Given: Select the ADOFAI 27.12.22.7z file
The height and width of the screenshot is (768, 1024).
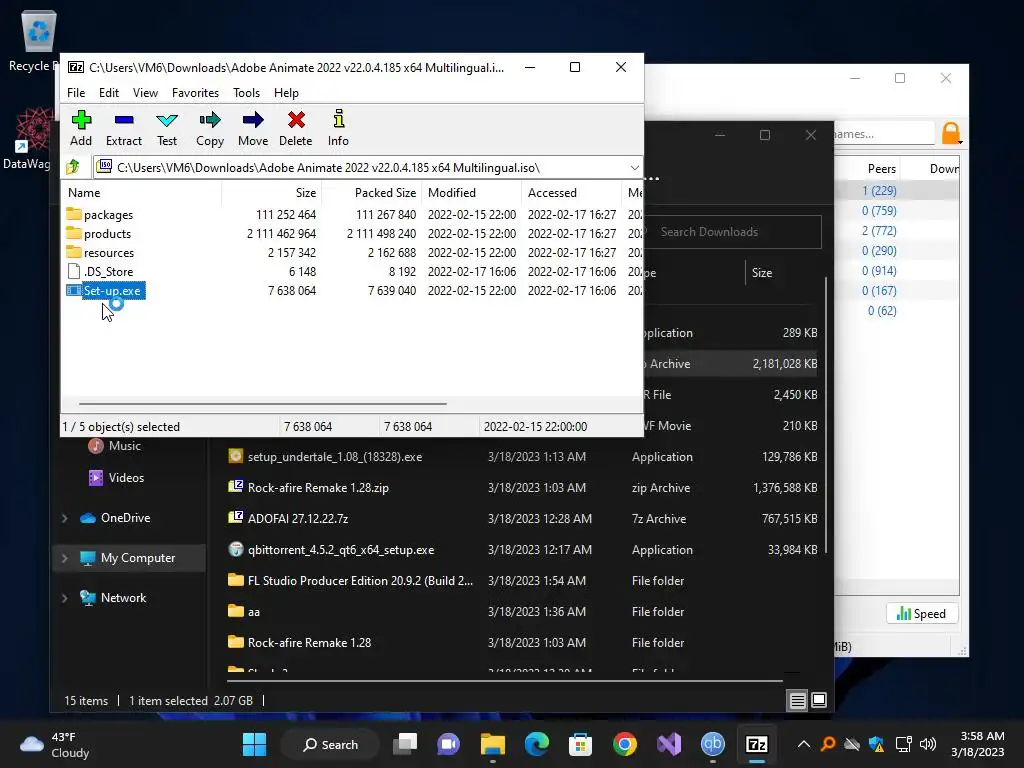Looking at the screenshot, I should pos(298,519).
